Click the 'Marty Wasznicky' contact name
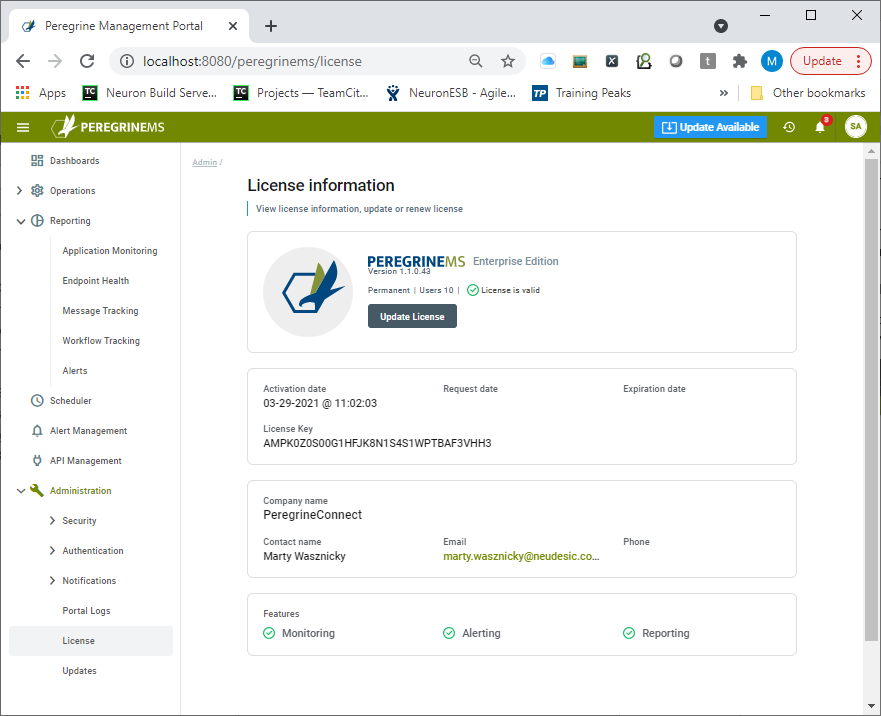This screenshot has height=716, width=881. coord(305,556)
